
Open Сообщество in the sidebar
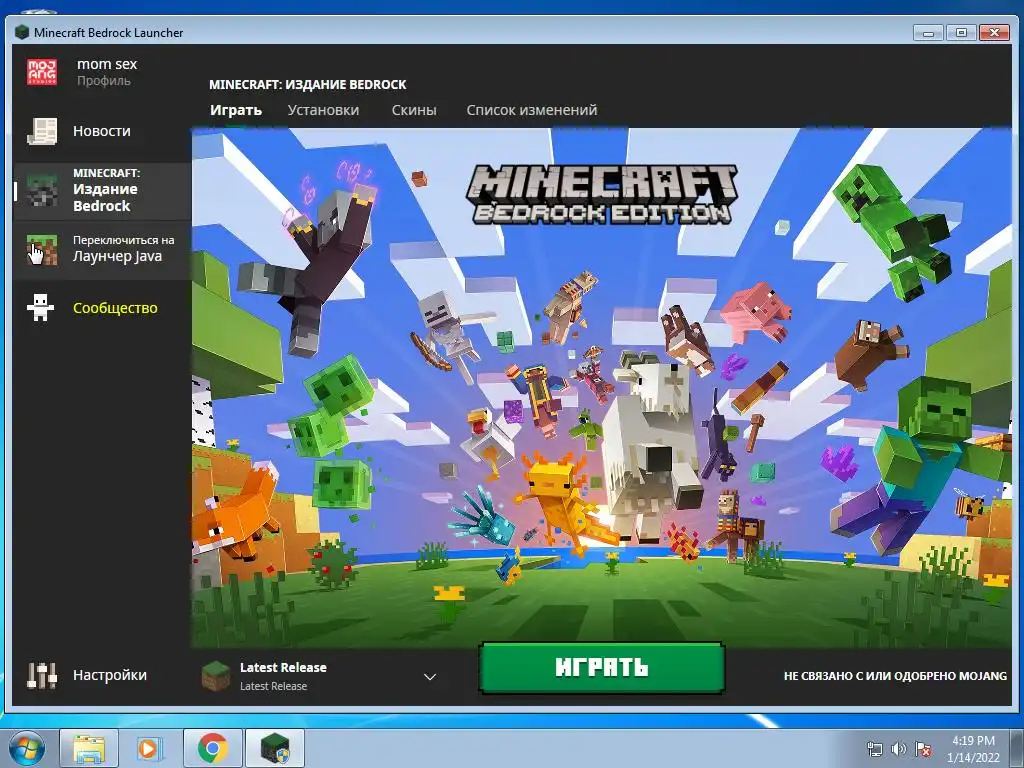coord(102,308)
